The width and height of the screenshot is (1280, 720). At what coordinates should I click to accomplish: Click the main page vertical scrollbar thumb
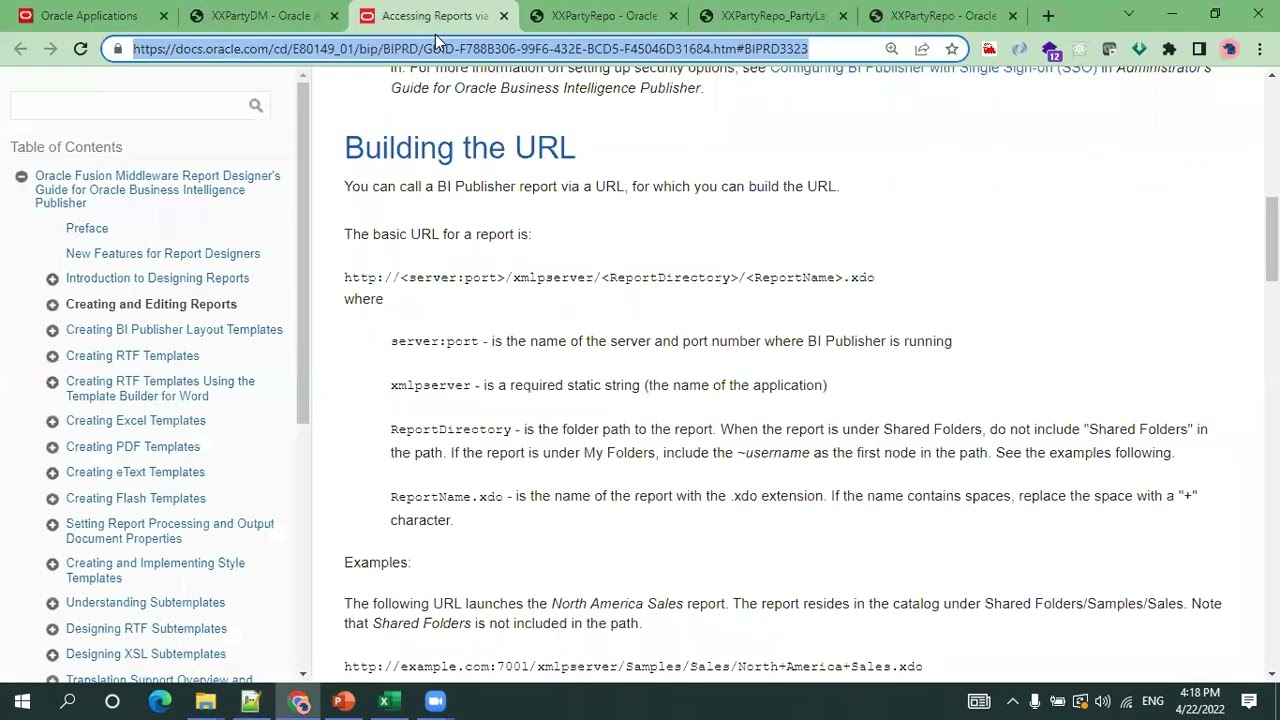[x=1271, y=240]
